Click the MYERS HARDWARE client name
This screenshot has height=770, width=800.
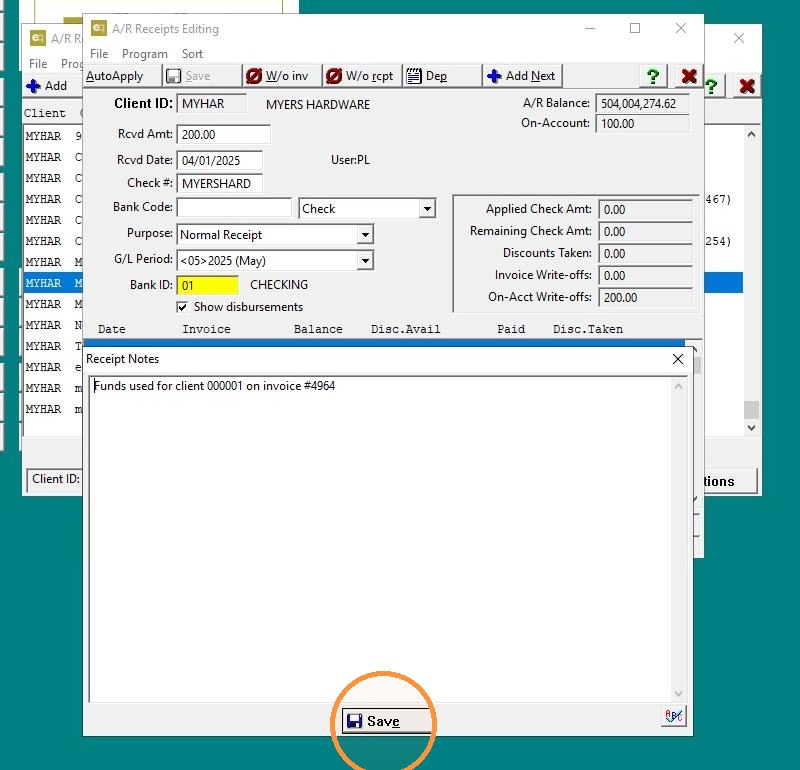click(x=318, y=105)
